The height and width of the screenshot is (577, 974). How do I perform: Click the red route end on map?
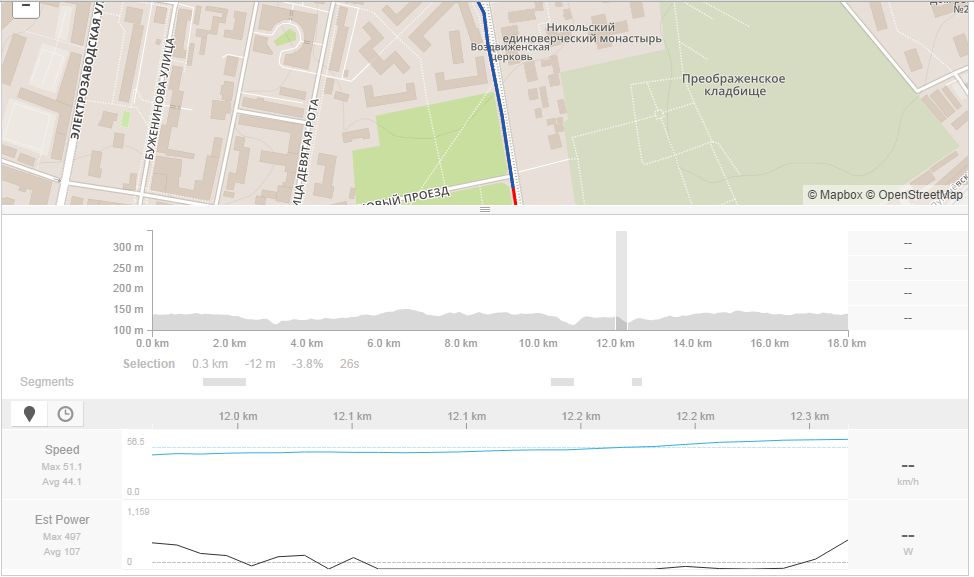(x=514, y=196)
